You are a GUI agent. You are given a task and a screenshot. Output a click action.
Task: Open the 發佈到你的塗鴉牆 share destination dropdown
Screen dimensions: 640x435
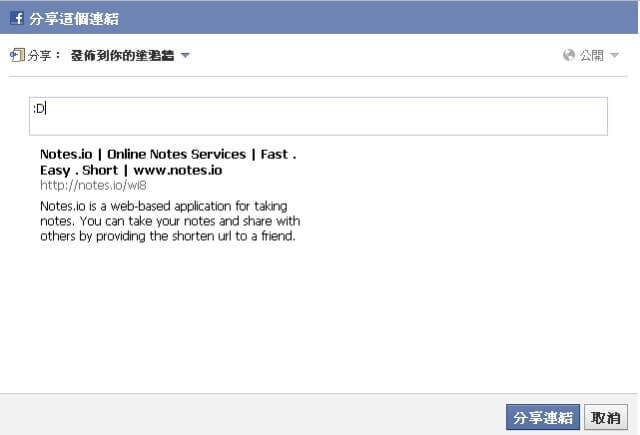point(130,55)
